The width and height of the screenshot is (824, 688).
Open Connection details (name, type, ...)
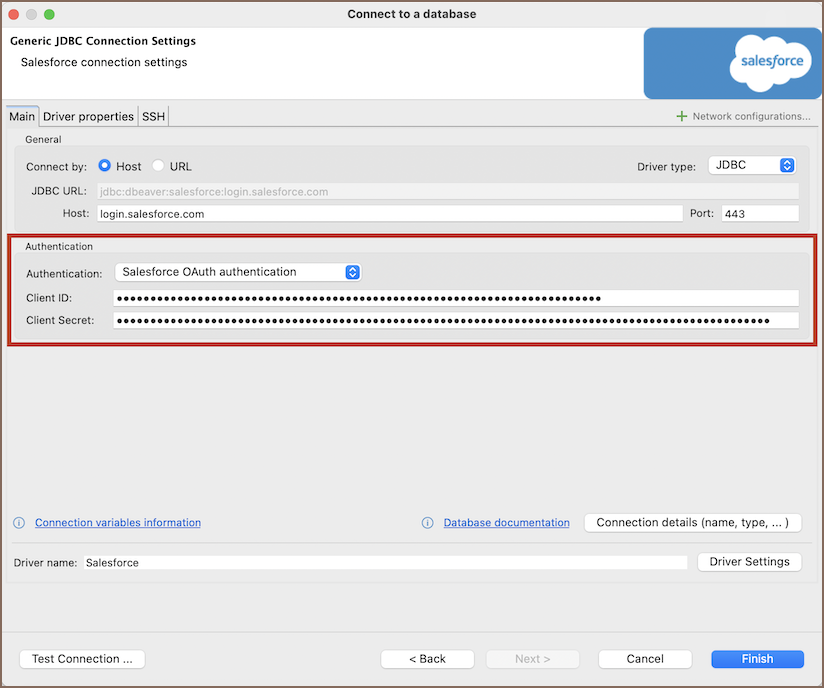(692, 523)
